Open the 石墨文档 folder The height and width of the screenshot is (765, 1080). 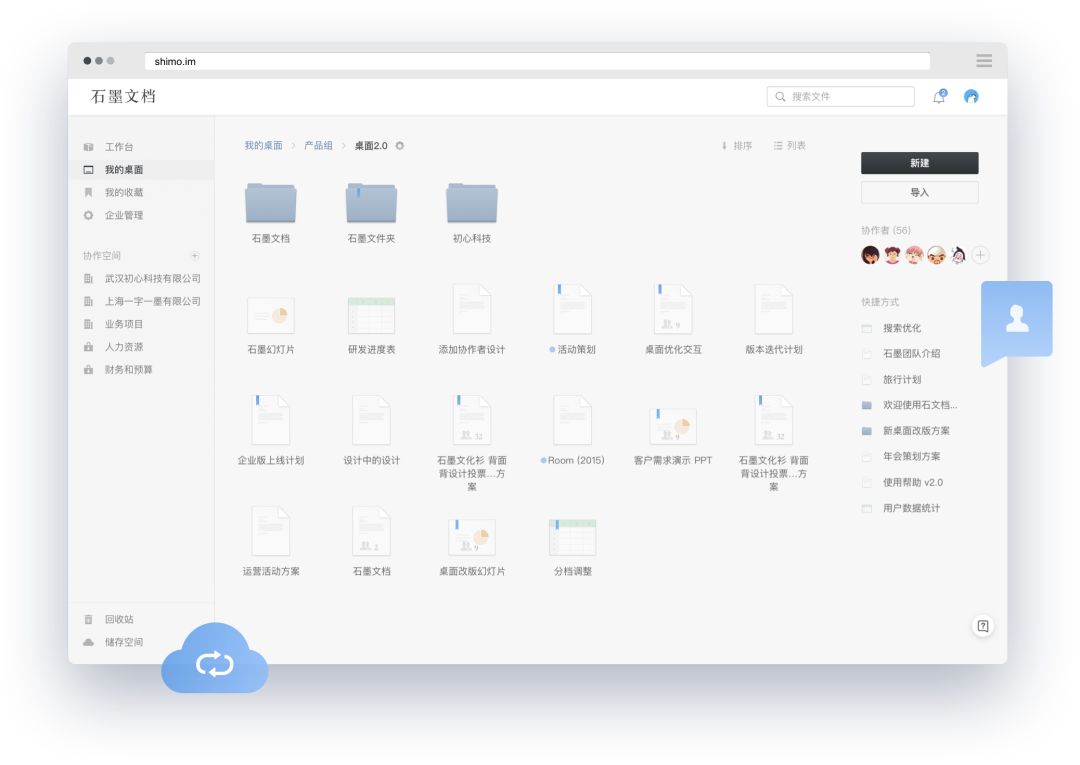271,212
